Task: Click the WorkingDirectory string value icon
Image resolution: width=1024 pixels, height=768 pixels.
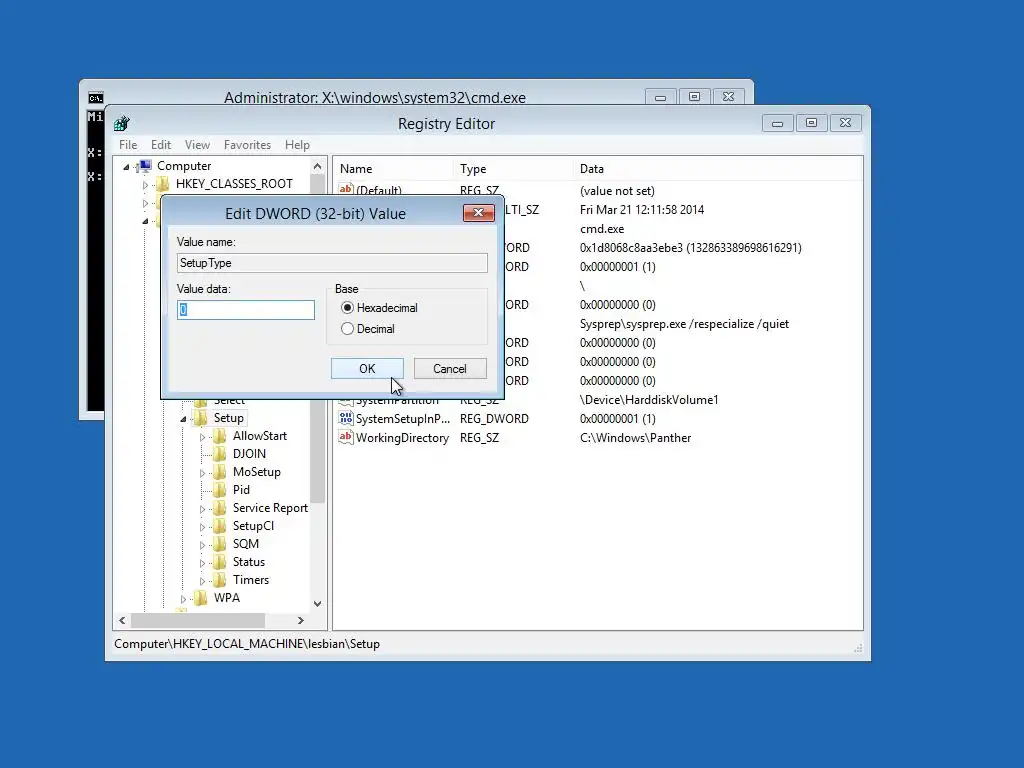Action: [345, 438]
